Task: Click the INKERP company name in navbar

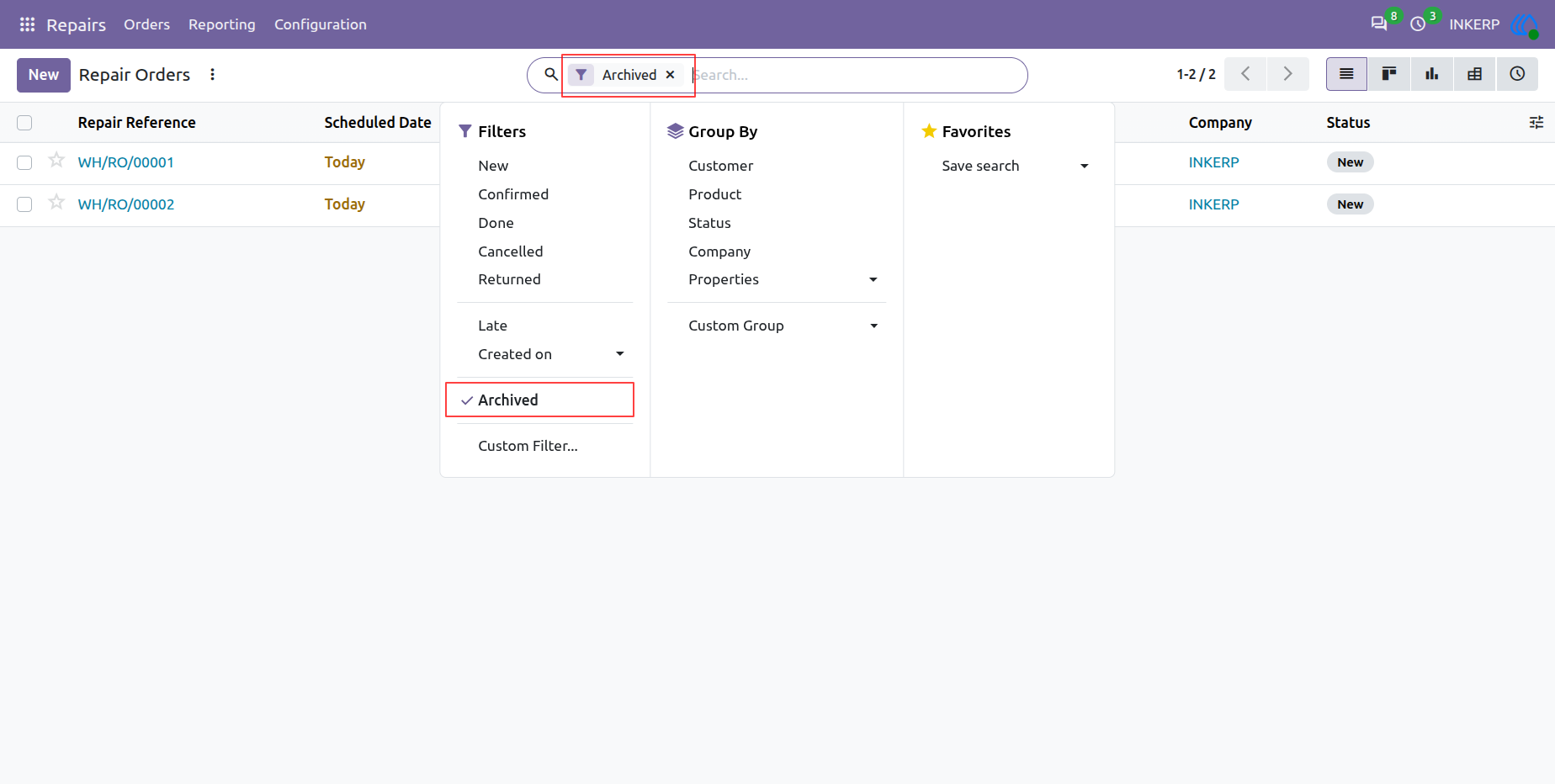Action: [1474, 24]
